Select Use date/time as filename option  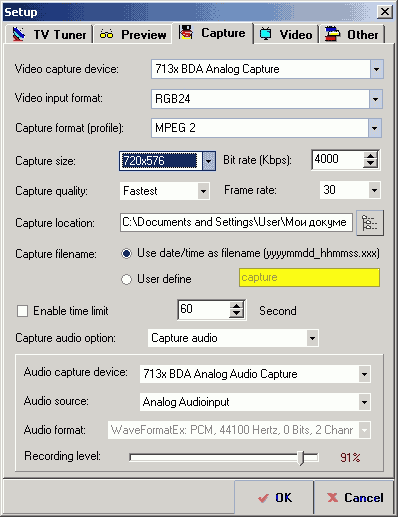(126, 254)
